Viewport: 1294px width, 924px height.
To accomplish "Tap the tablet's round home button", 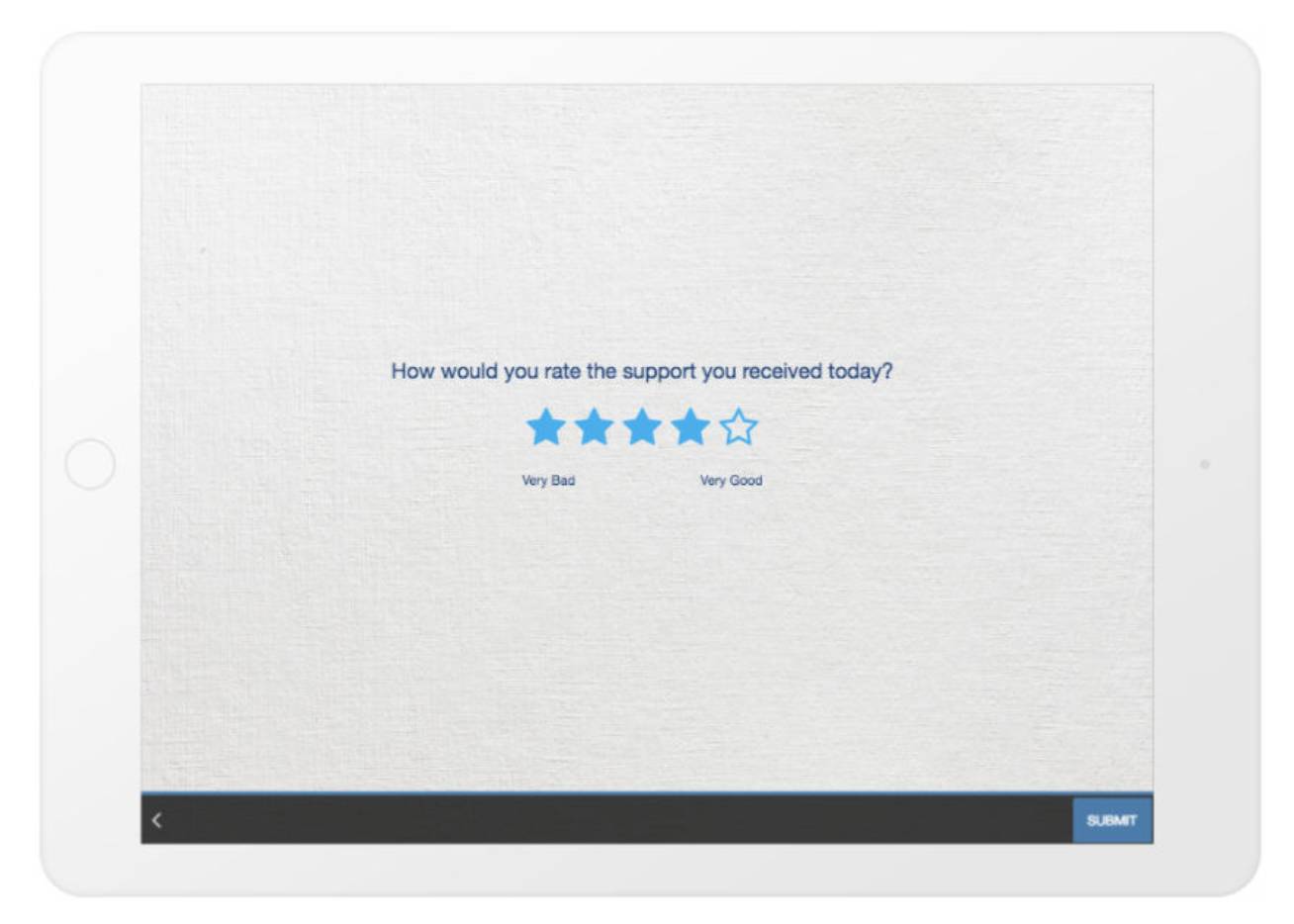I will pyautogui.click(x=90, y=464).
